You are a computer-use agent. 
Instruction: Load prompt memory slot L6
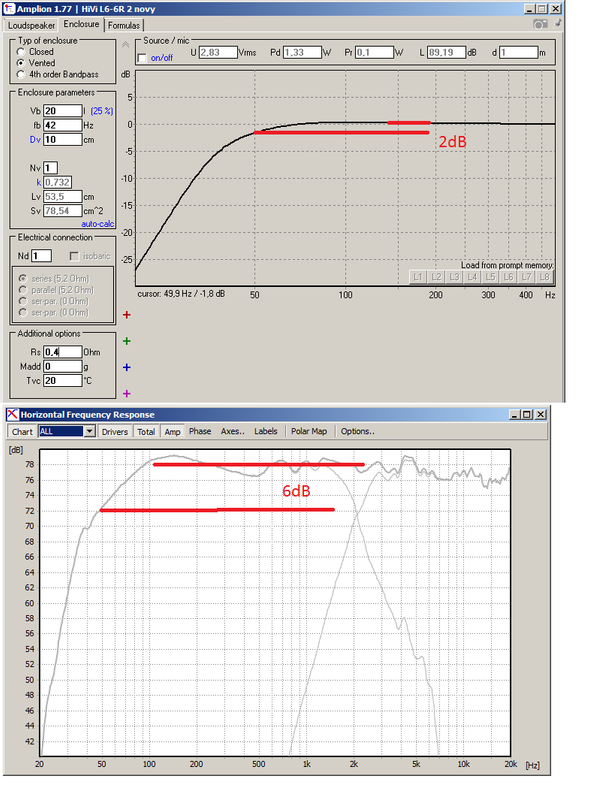click(x=508, y=277)
